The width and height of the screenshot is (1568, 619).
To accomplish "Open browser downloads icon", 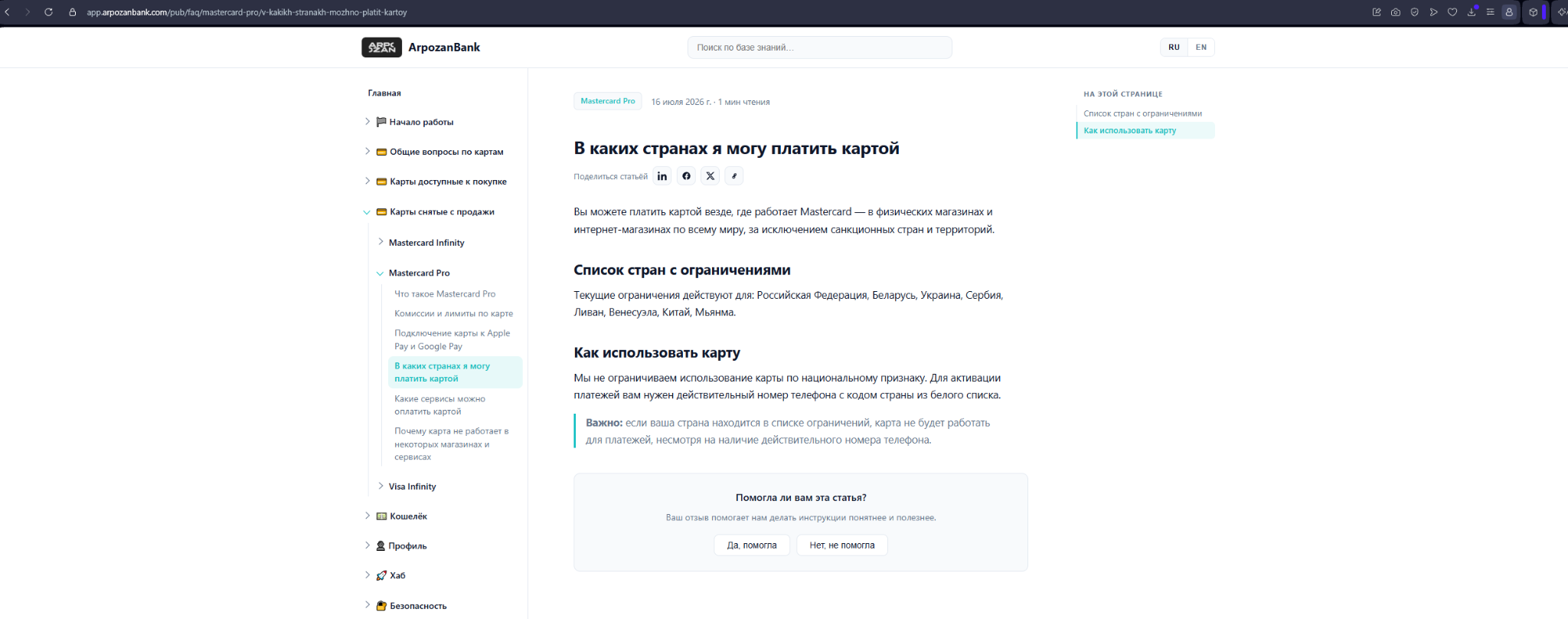I will point(1471,12).
